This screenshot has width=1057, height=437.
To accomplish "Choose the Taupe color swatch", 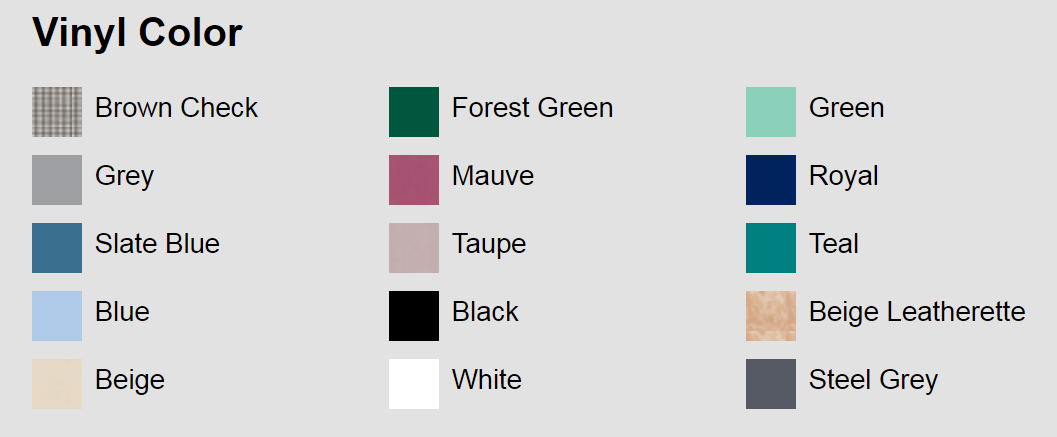I will 414,248.
